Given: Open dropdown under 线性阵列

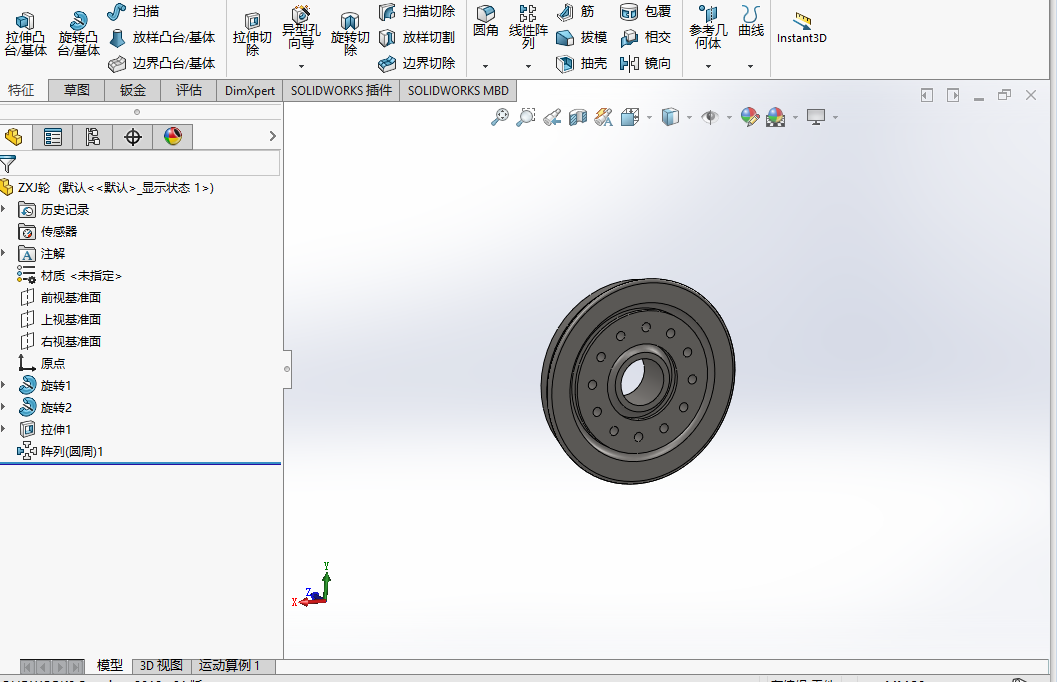Looking at the screenshot, I should pos(528,66).
